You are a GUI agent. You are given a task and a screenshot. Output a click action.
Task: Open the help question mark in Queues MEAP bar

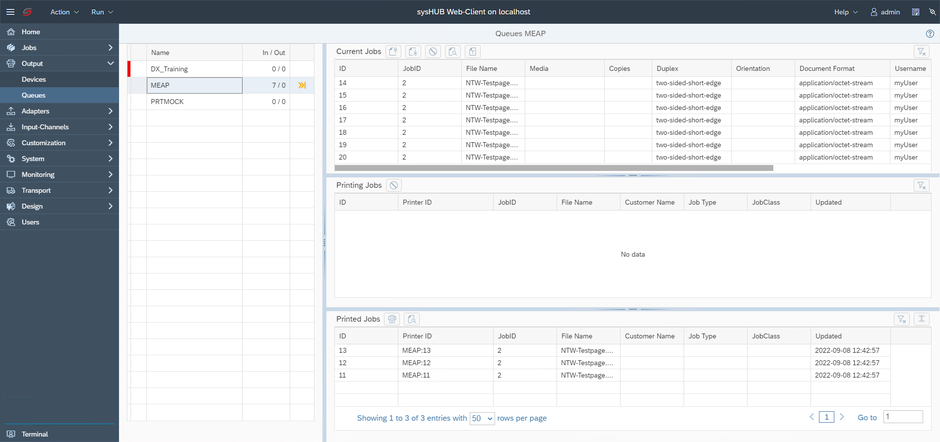[x=930, y=34]
